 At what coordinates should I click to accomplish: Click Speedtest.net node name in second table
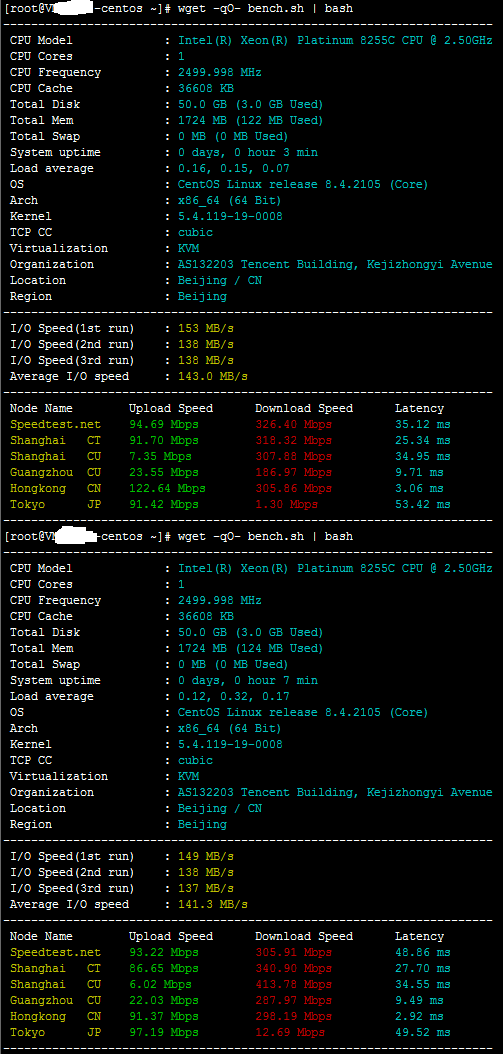coord(55,952)
